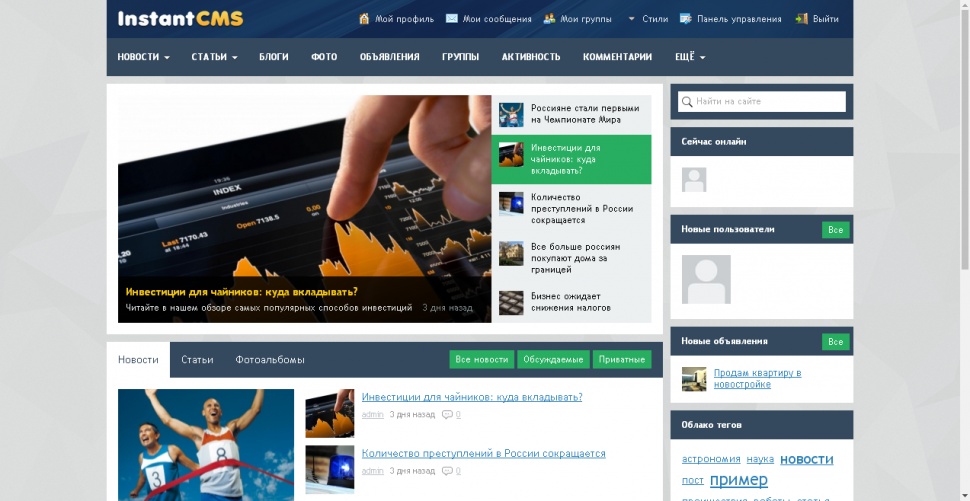Open the Ещё dropdown menu
Screen dimensions: 970x501
pos(690,57)
